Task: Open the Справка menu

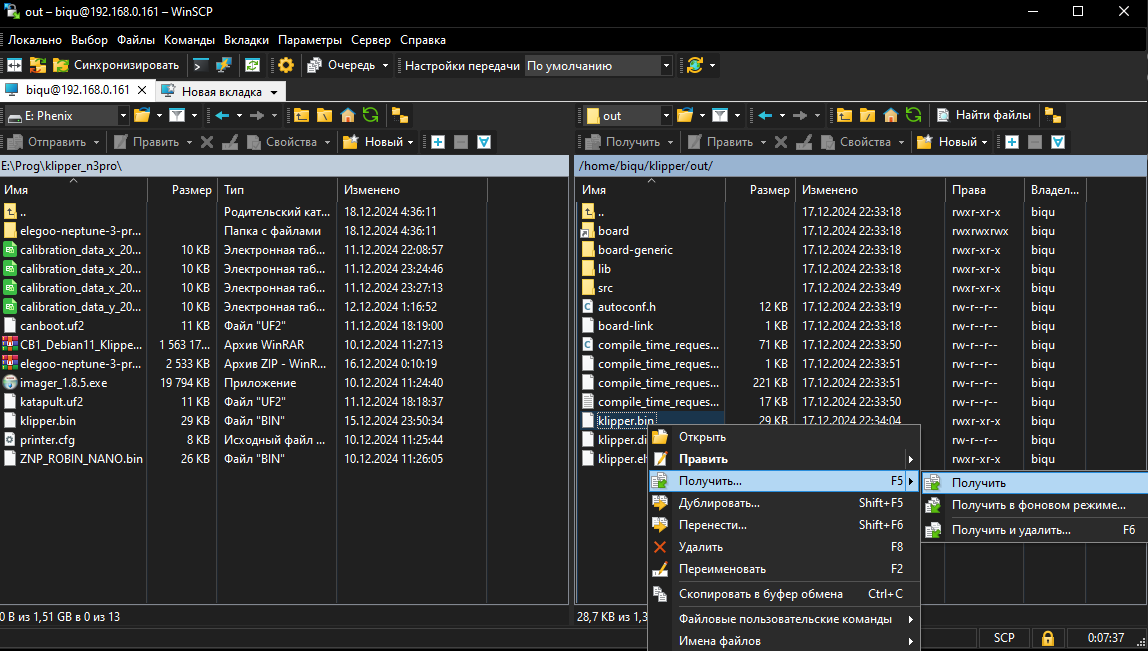Action: pos(423,40)
